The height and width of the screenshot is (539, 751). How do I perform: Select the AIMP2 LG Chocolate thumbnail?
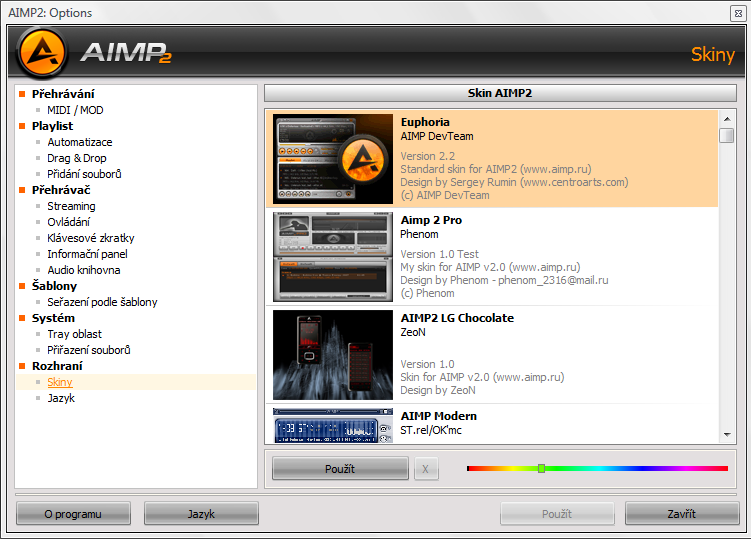point(332,355)
